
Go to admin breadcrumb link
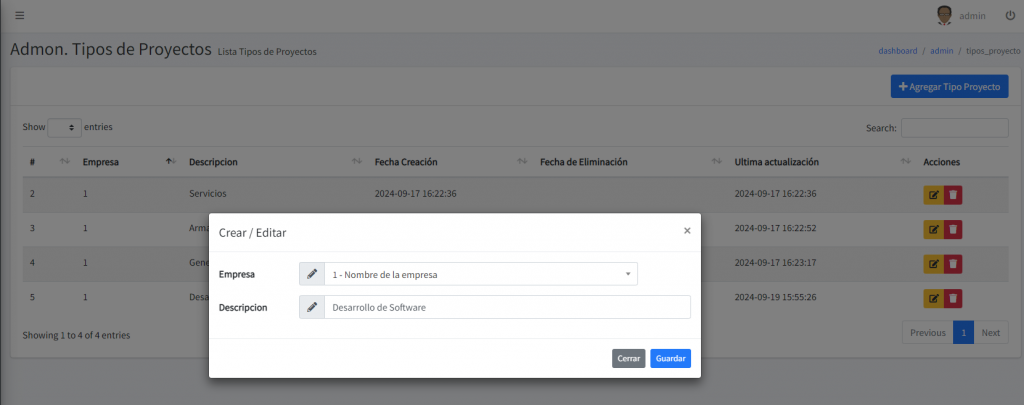(941, 50)
